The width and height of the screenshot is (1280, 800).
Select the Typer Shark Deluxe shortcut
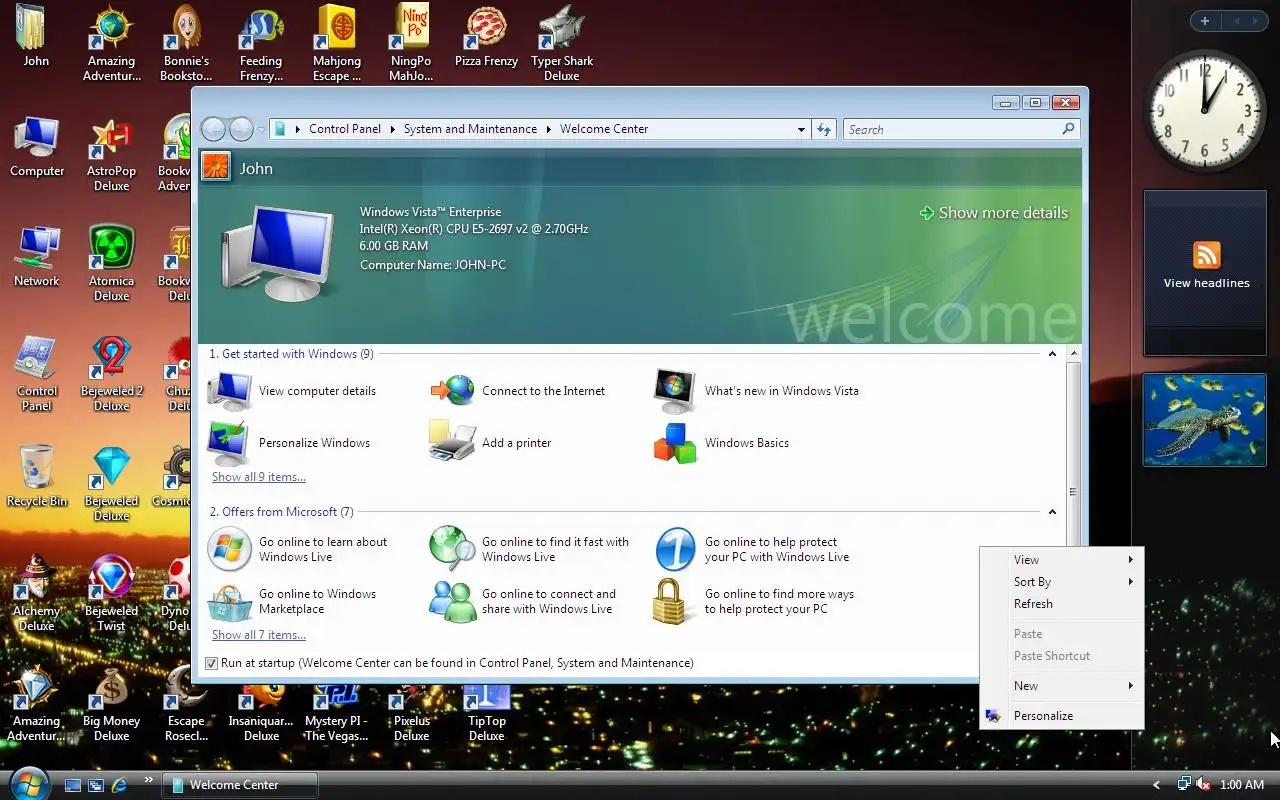point(562,43)
